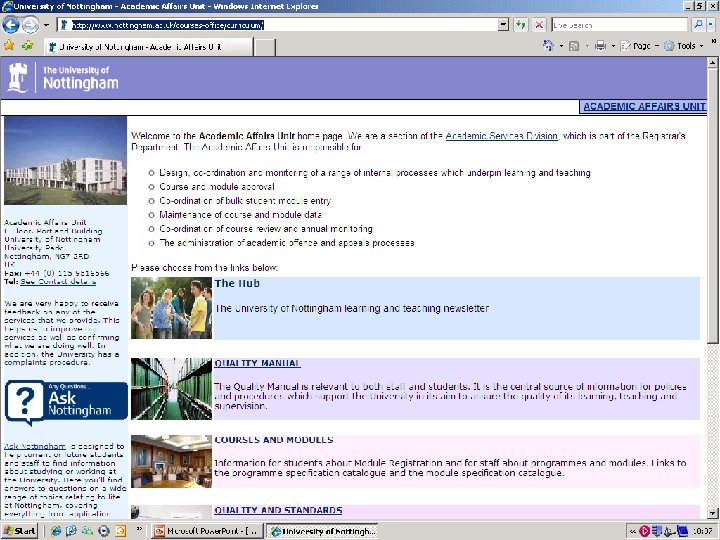Click the tray icon left of the monitor icon

tap(670, 531)
